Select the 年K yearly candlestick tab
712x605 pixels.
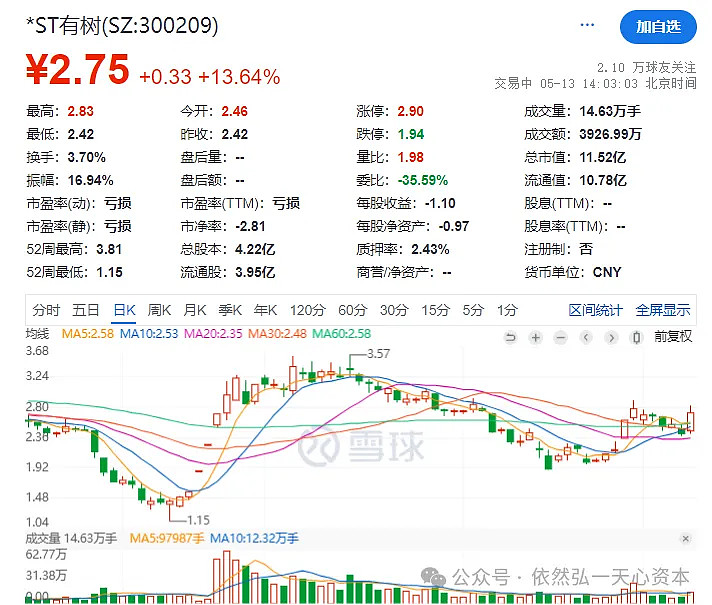point(265,310)
